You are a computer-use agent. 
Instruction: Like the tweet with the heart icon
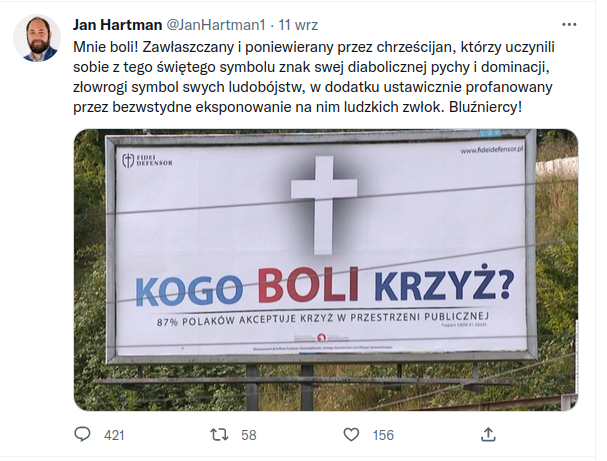pyautogui.click(x=351, y=435)
